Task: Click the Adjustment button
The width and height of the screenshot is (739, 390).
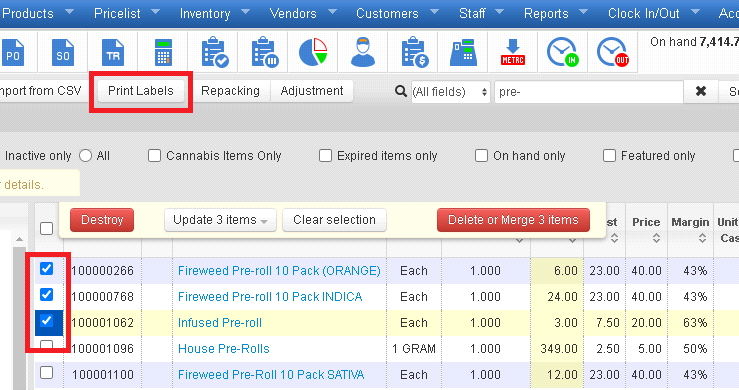Action: (312, 91)
